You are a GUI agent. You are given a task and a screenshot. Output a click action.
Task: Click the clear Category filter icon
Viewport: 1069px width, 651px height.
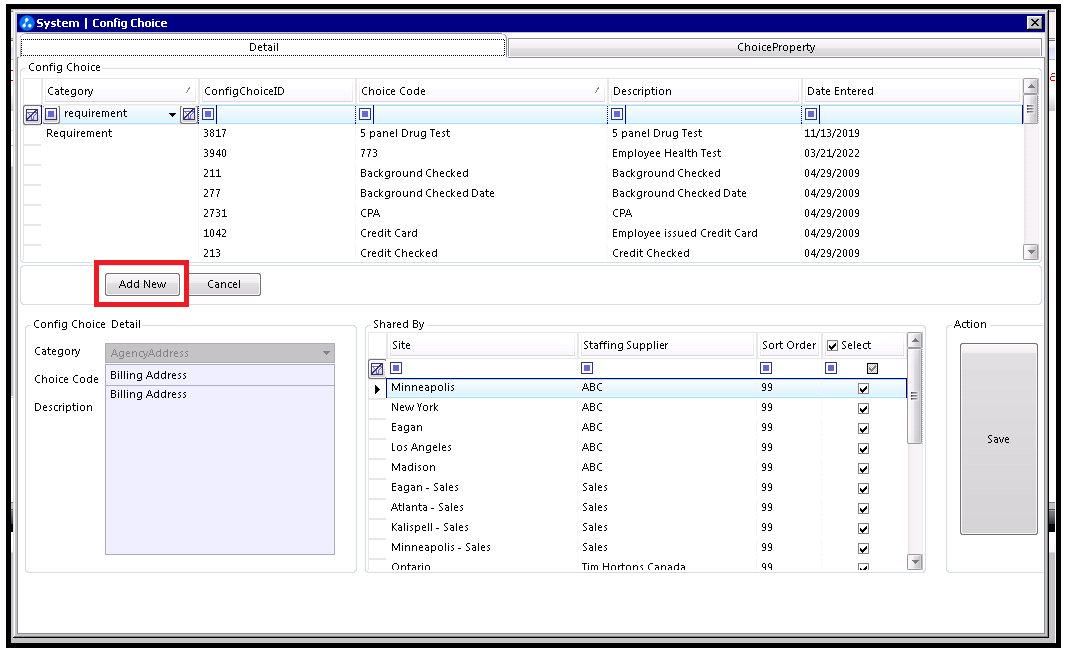click(189, 115)
